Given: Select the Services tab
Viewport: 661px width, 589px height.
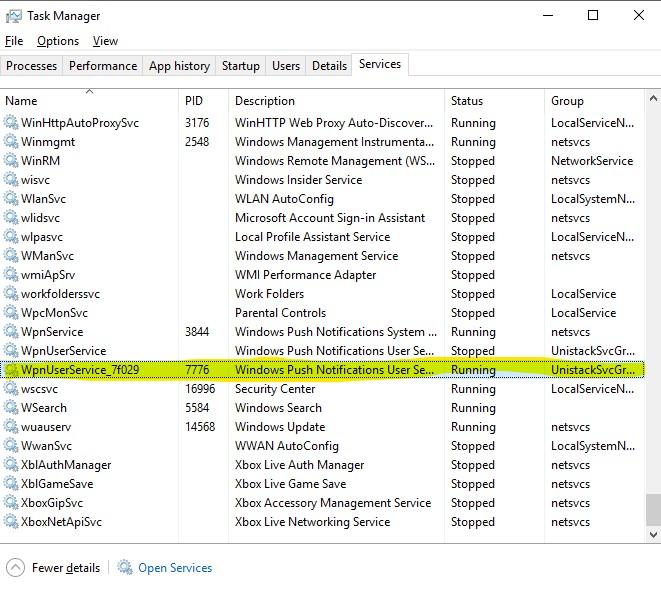Looking at the screenshot, I should (380, 64).
